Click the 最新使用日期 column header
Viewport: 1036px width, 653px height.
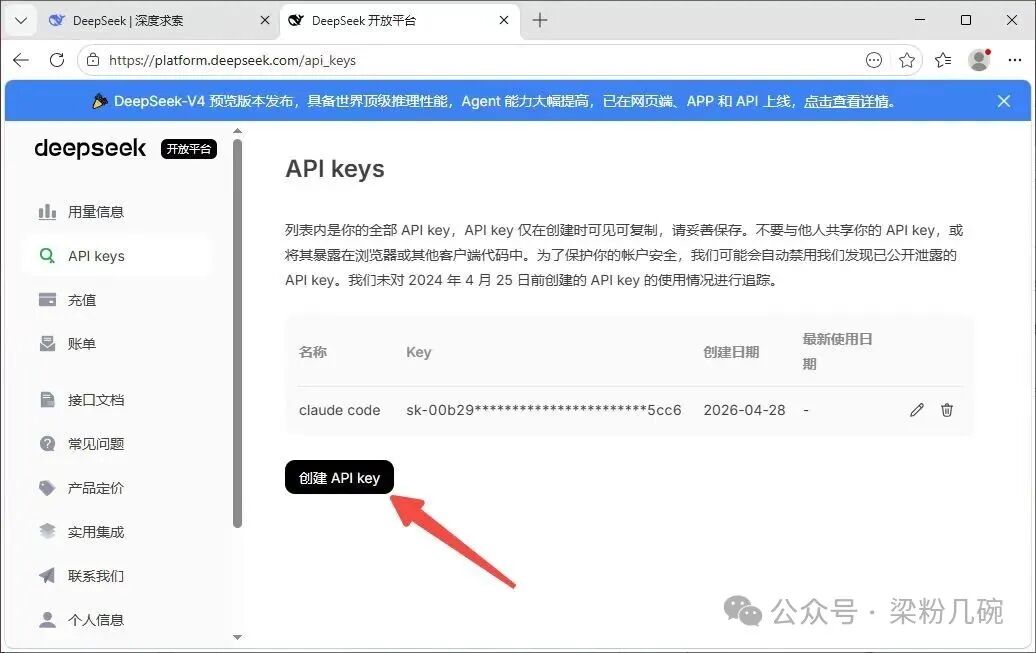click(837, 352)
